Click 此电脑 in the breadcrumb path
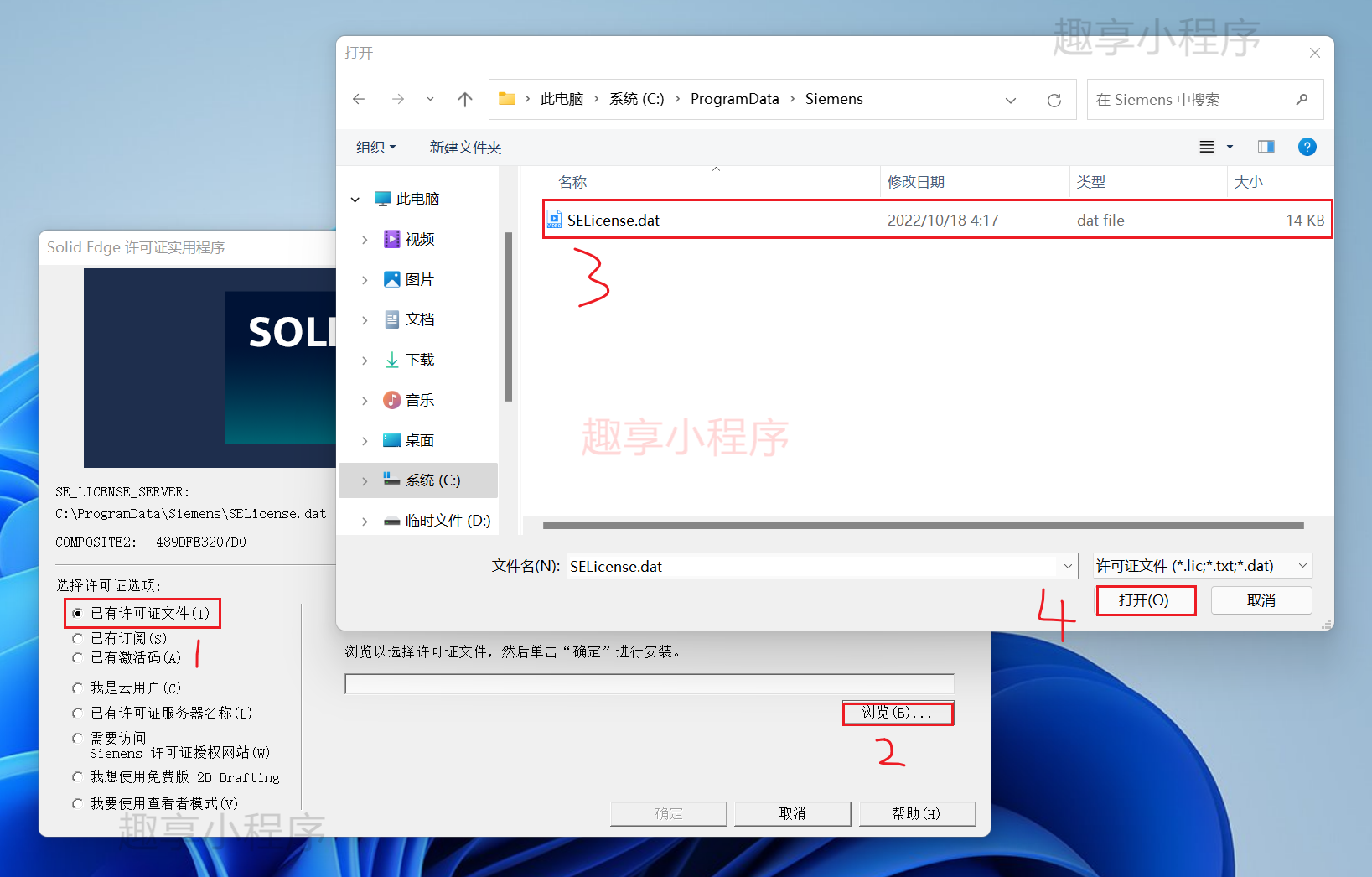This screenshot has height=877, width=1372. 562,99
